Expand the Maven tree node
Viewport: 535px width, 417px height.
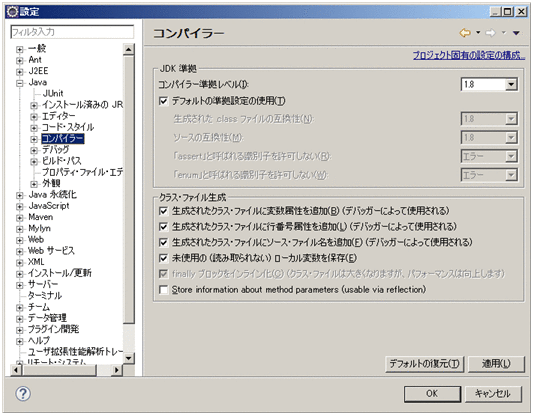(x=20, y=218)
